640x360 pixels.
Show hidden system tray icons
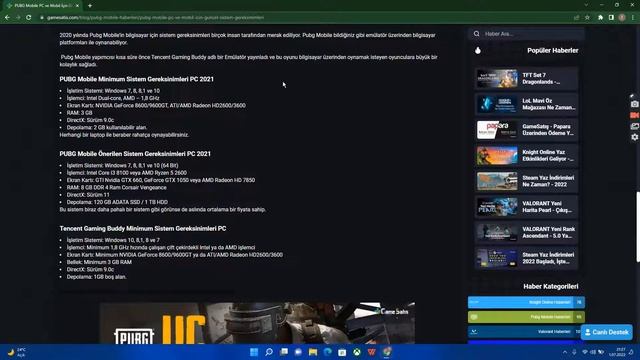click(x=565, y=352)
